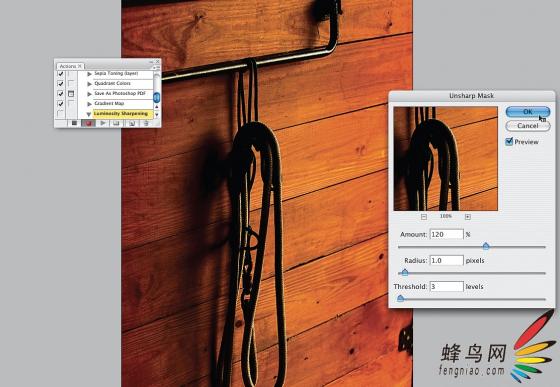The image size is (560, 387).
Task: Click the red Record action button
Action: pyautogui.click(x=88, y=123)
